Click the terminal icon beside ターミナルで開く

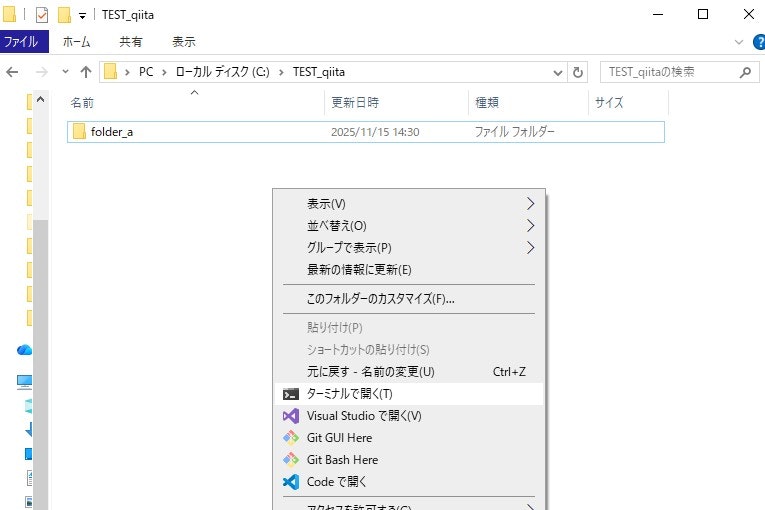click(291, 394)
